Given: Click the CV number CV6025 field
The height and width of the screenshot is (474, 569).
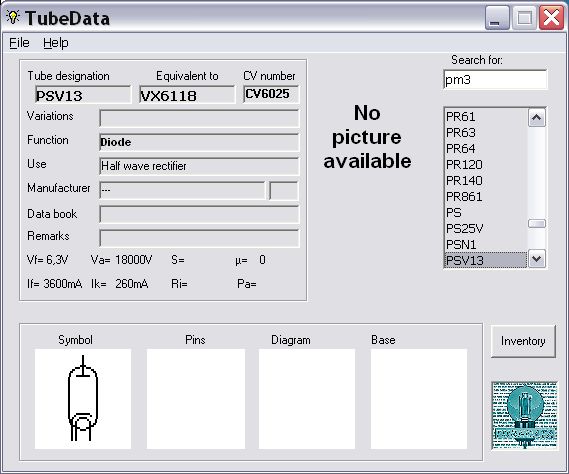Looking at the screenshot, I should click(x=271, y=94).
